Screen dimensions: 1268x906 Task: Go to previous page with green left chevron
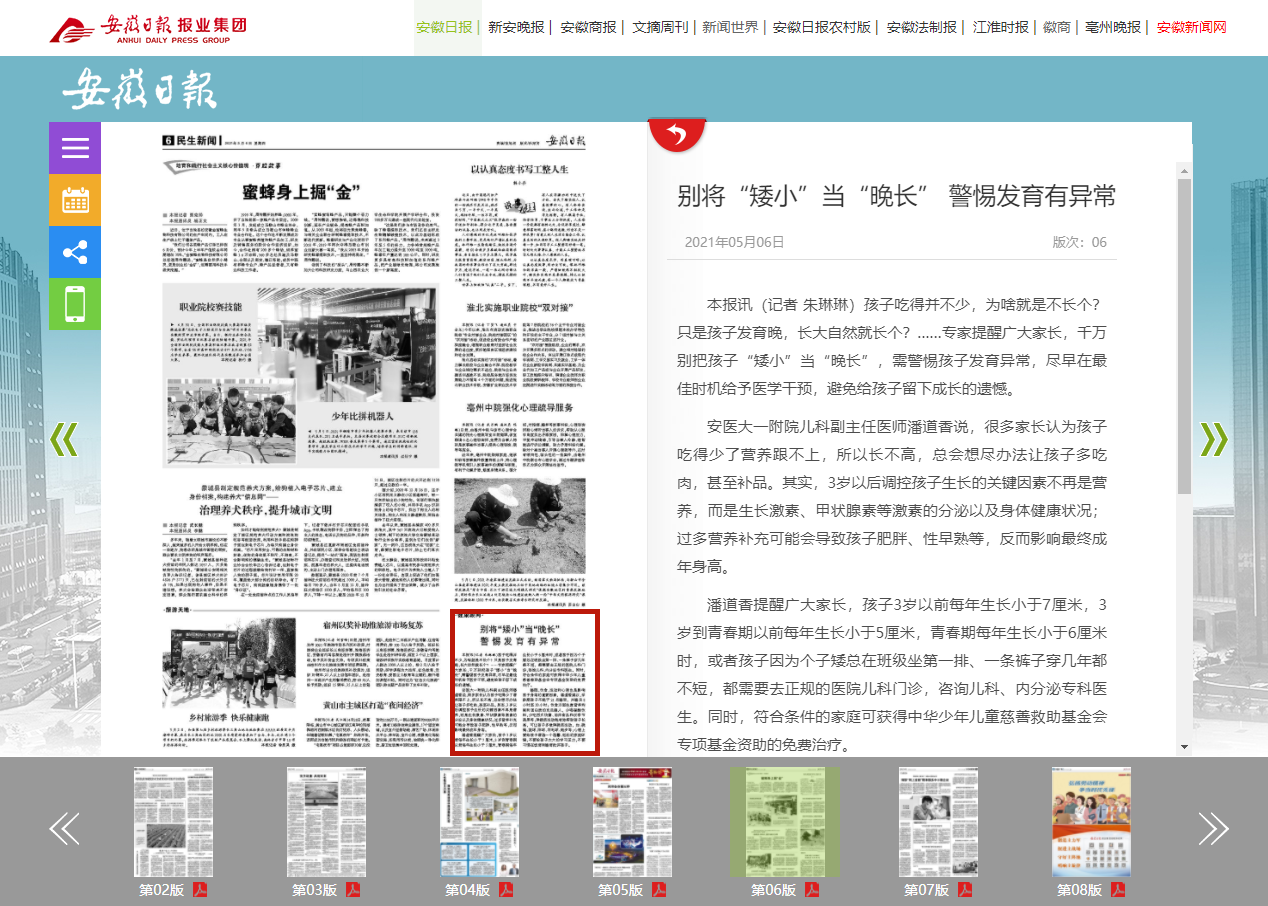tap(63, 439)
